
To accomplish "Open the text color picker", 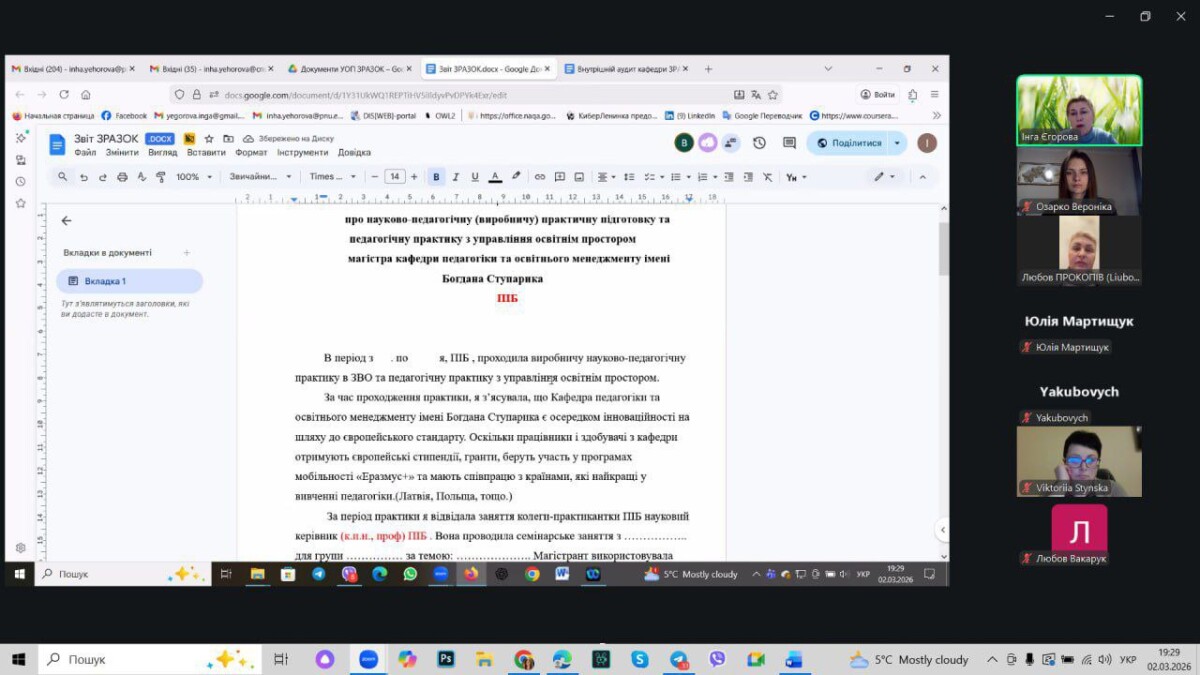I will [495, 177].
